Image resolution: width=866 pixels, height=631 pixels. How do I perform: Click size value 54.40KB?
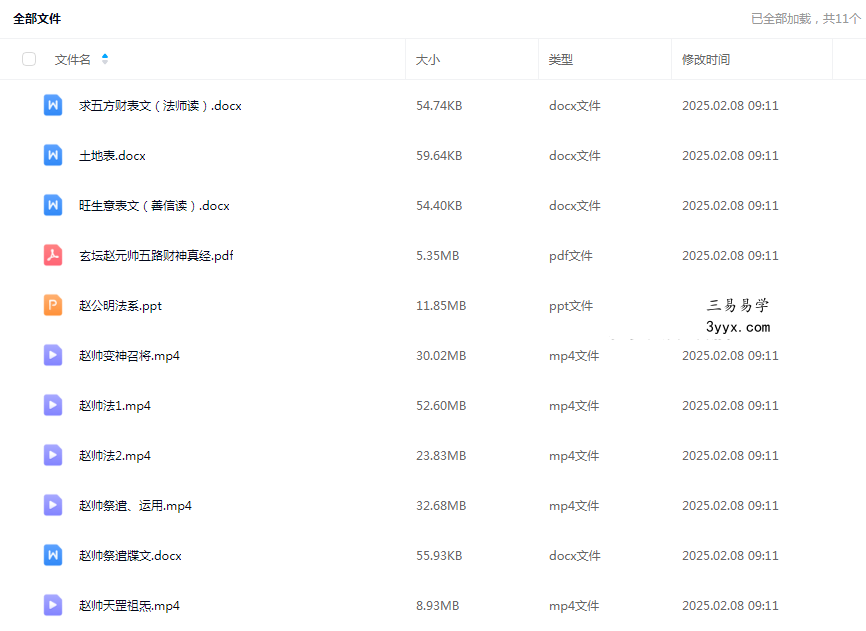(x=439, y=205)
